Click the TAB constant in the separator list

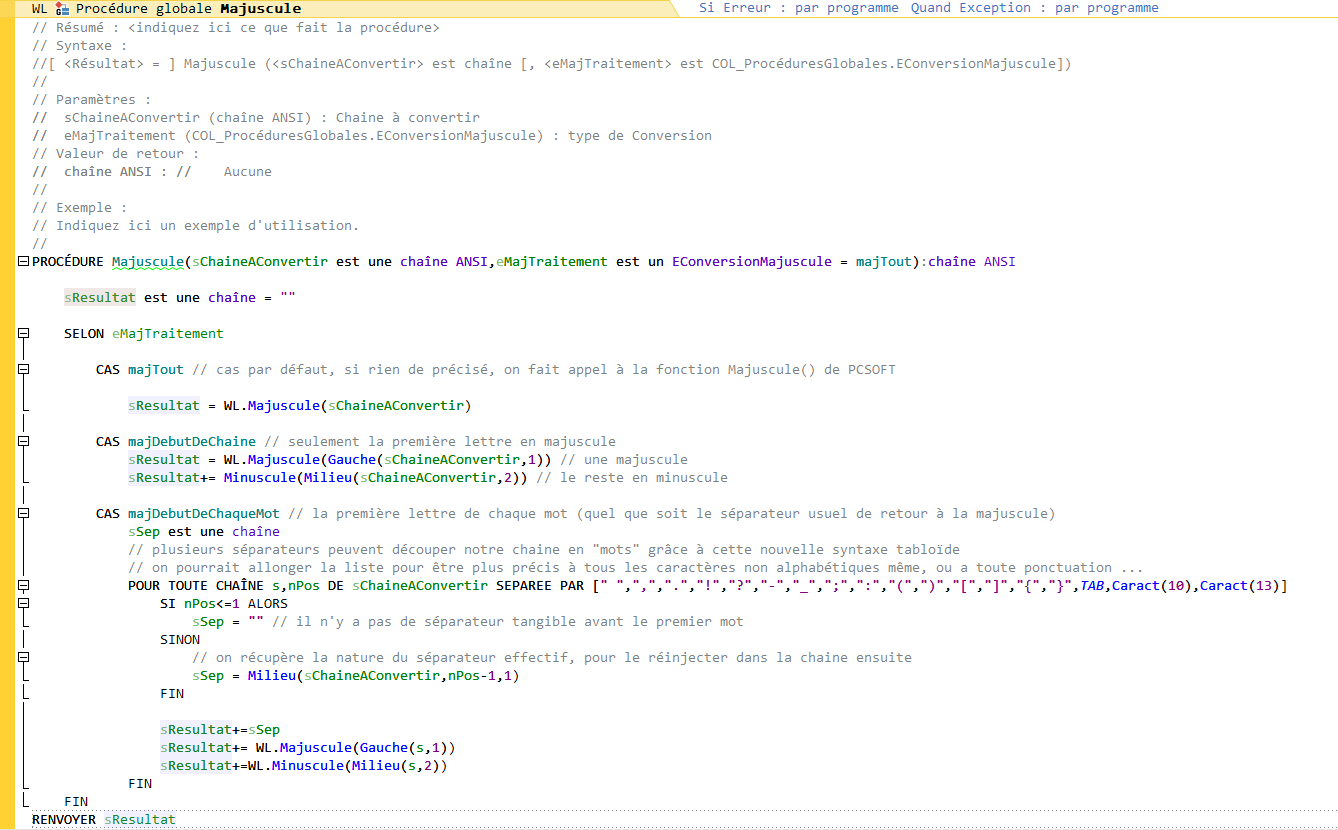[x=1092, y=586]
